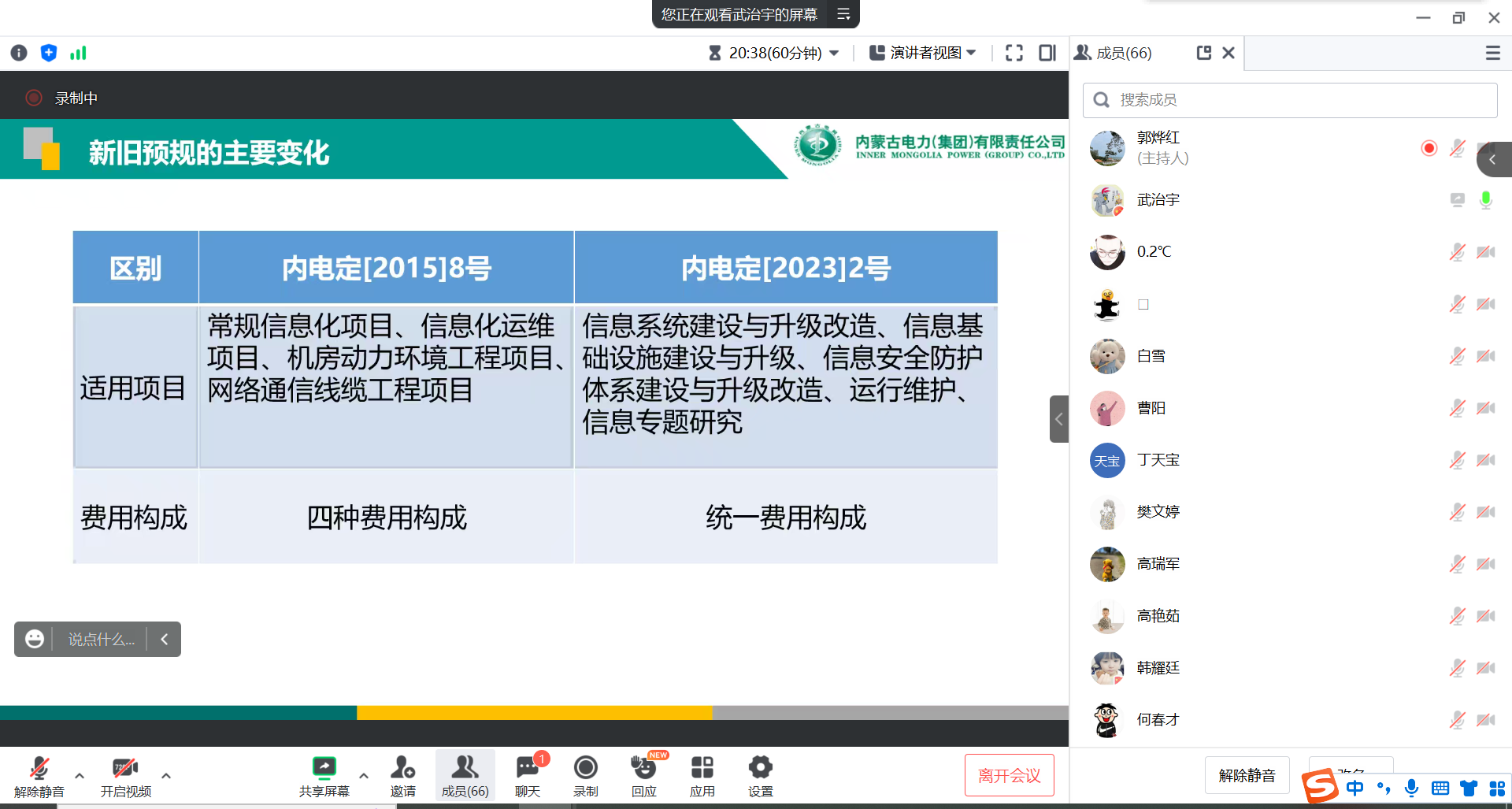This screenshot has width=1512, height=809.
Task: Click 0.2℃ member's avatar
Action: point(1107,252)
